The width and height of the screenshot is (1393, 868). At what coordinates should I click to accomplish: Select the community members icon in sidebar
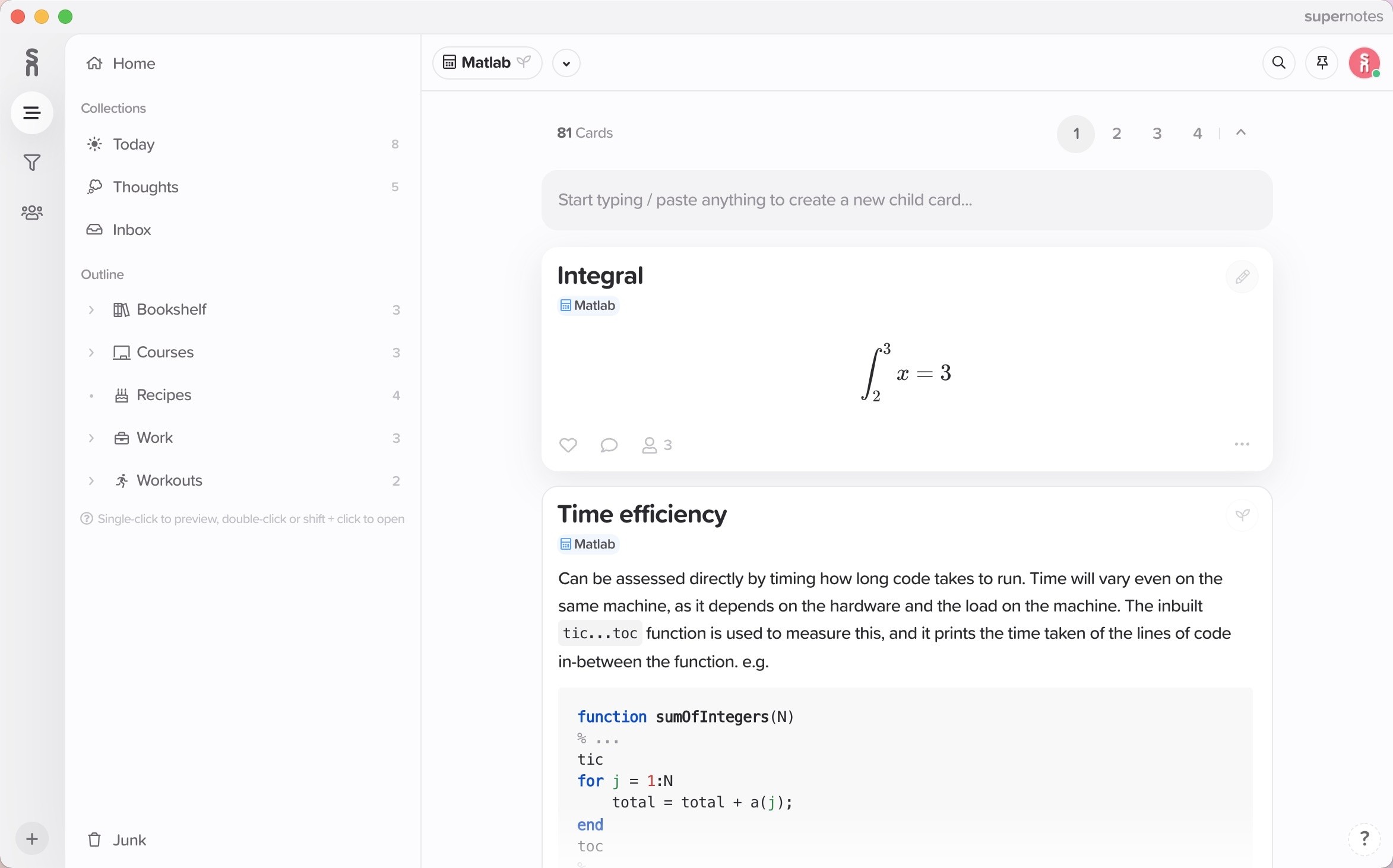tap(31, 212)
